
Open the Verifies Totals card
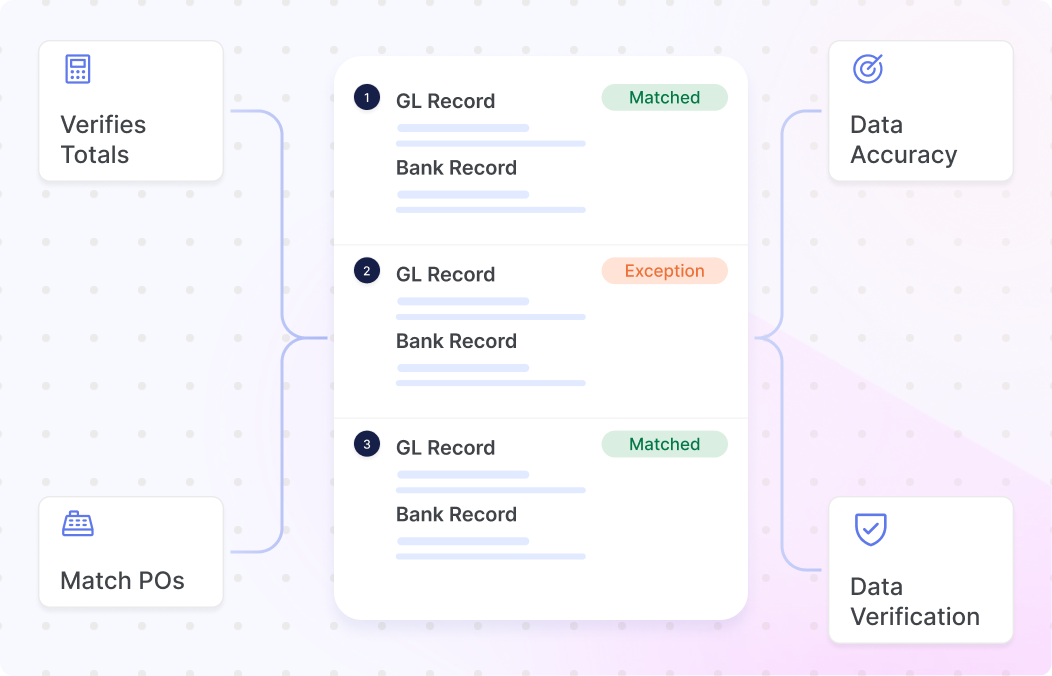(131, 111)
